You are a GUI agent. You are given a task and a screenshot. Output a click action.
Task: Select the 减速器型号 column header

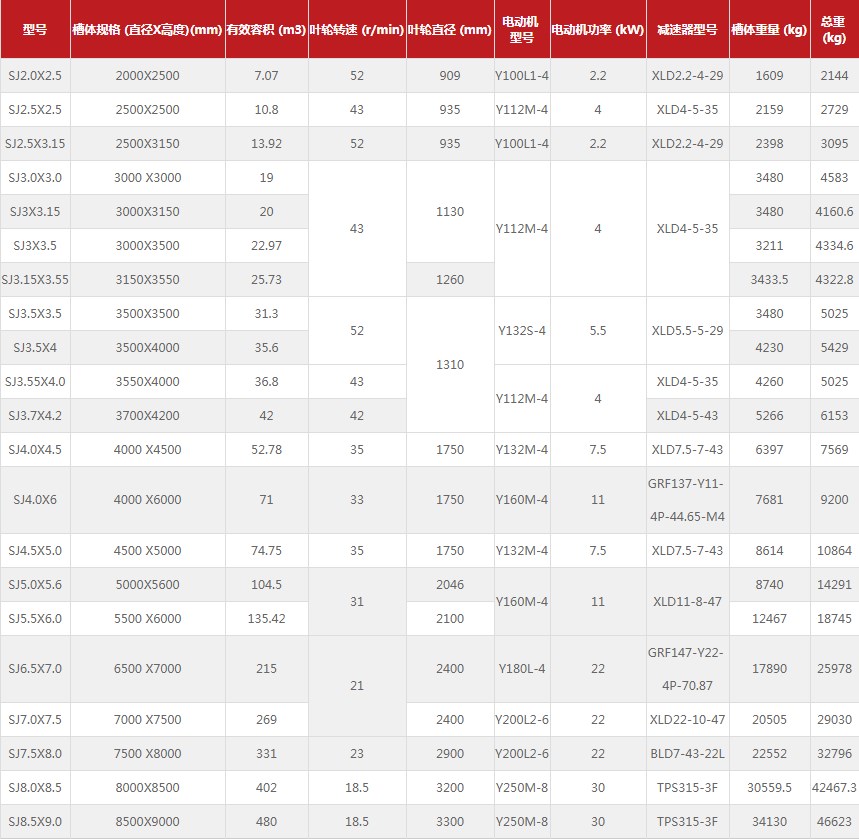coord(687,30)
